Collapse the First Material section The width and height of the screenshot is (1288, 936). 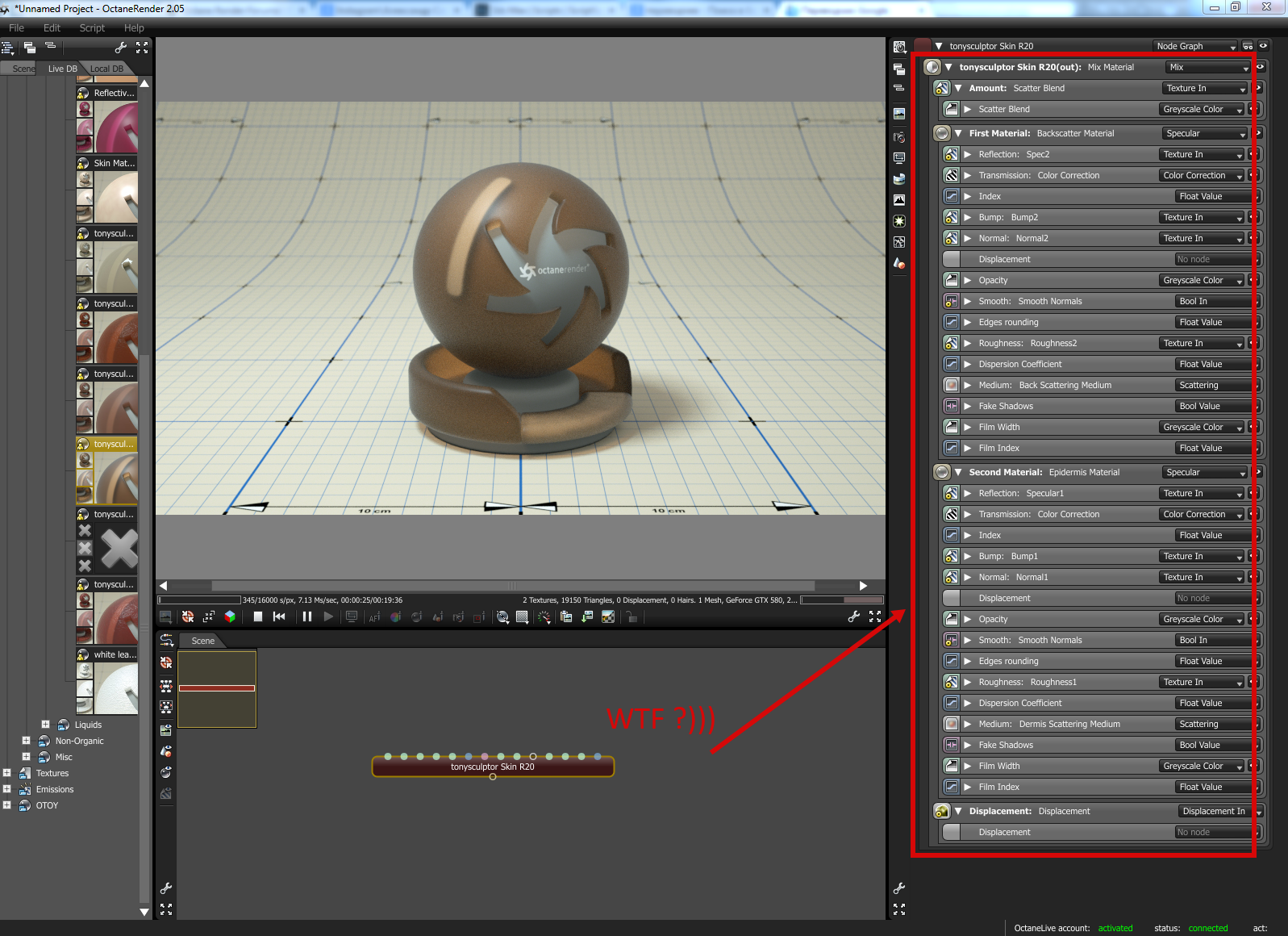958,133
